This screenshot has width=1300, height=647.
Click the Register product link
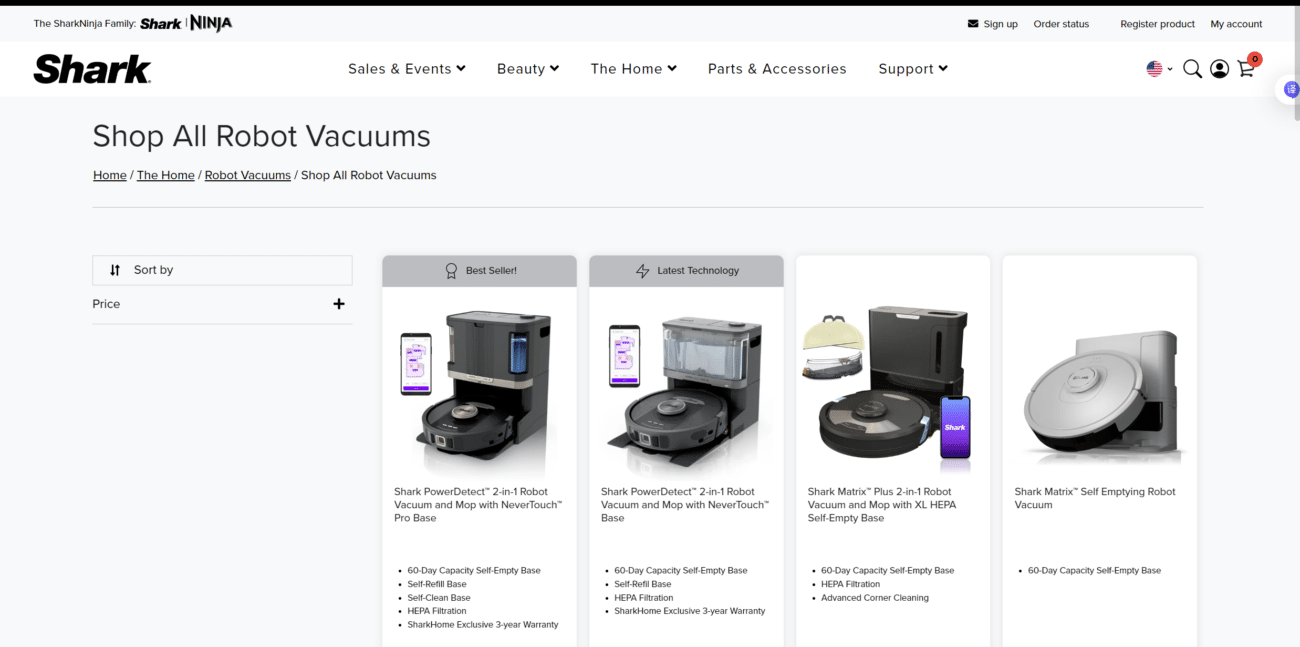[1157, 24]
